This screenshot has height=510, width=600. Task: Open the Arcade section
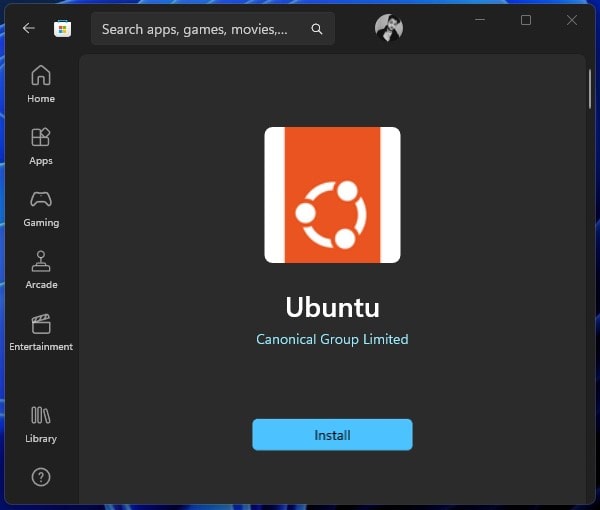point(41,270)
